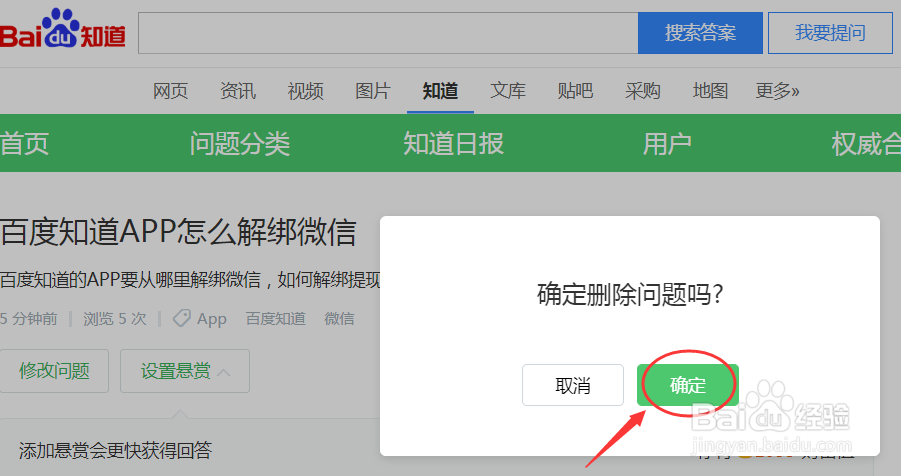This screenshot has width=901, height=476.
Task: Collapse the 设置悬赏 dropdown
Action: (185, 371)
